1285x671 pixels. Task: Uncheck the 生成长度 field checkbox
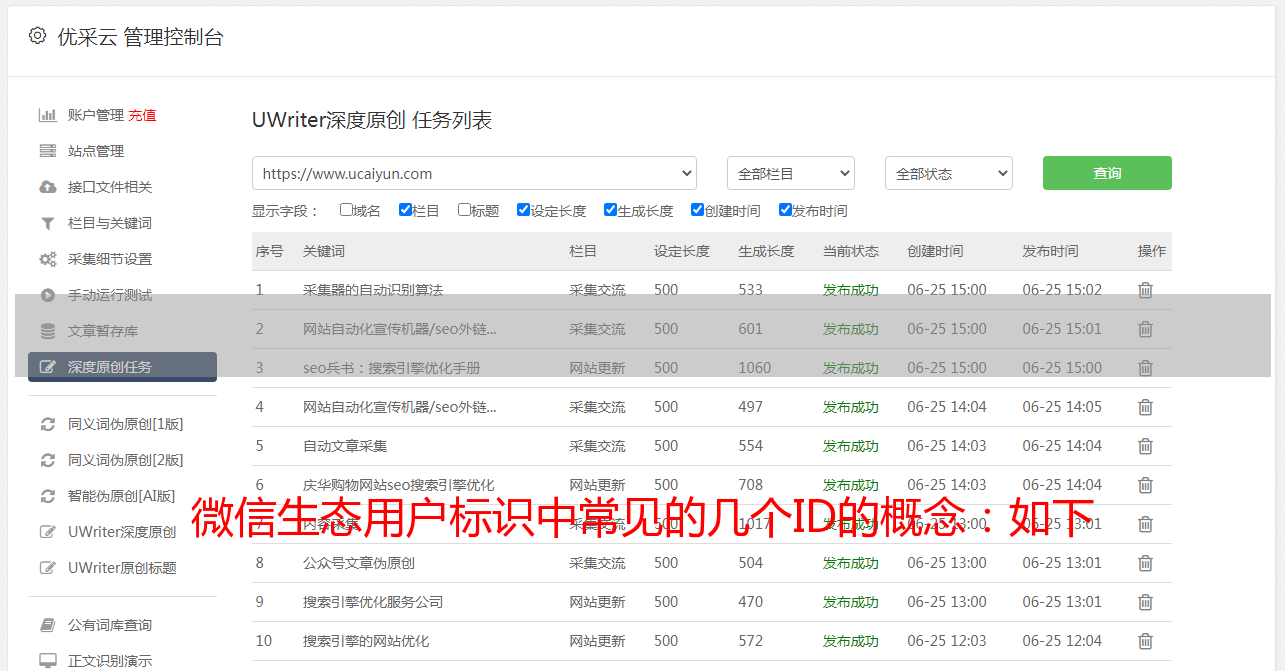(x=610, y=210)
